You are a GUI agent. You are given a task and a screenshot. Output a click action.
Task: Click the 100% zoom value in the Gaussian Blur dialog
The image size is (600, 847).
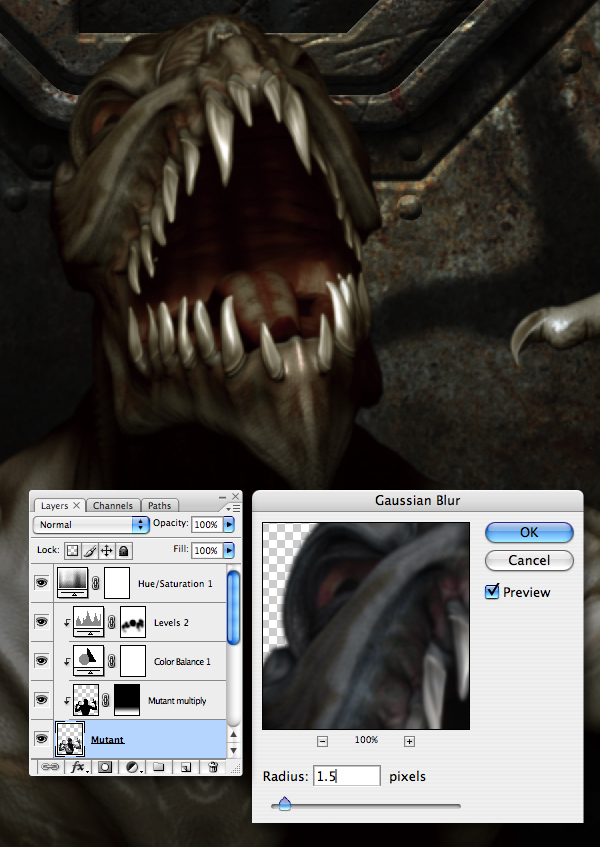(x=366, y=740)
